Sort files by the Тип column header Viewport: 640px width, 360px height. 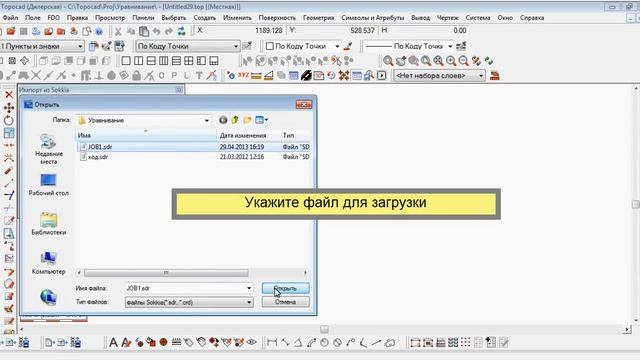tap(295, 135)
